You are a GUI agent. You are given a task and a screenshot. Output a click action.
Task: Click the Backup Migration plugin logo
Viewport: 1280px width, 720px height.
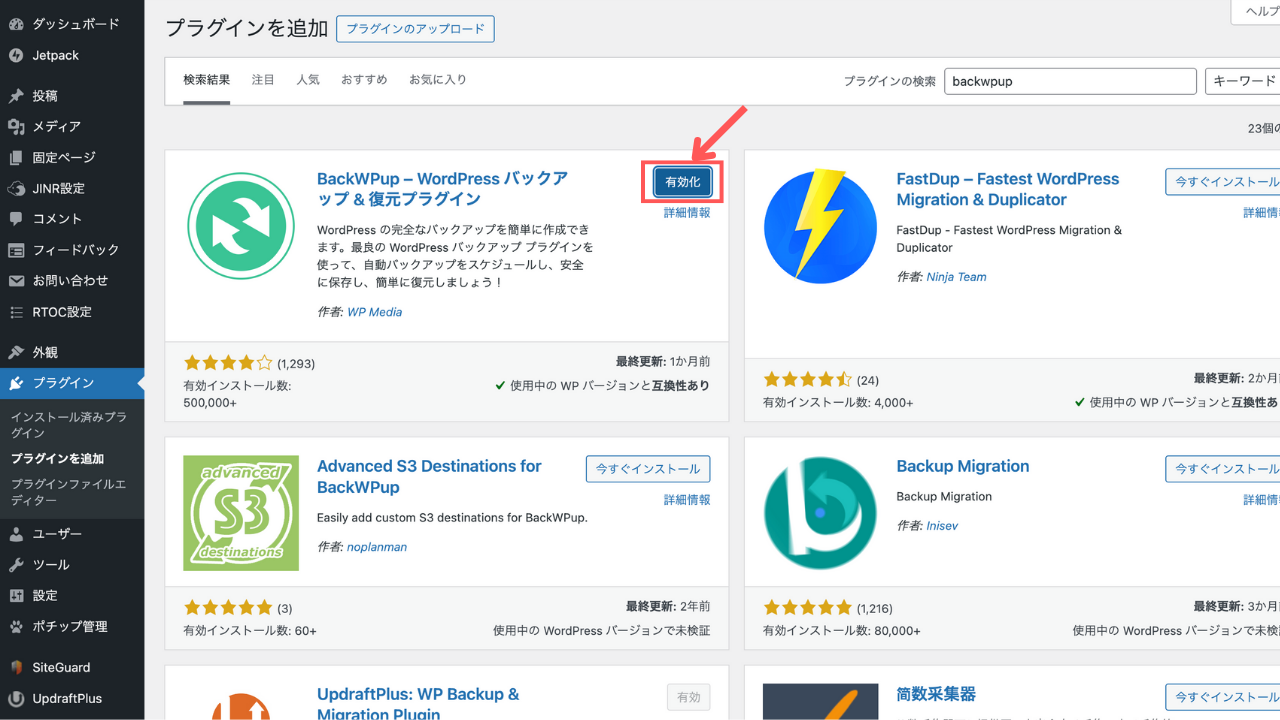(x=820, y=513)
